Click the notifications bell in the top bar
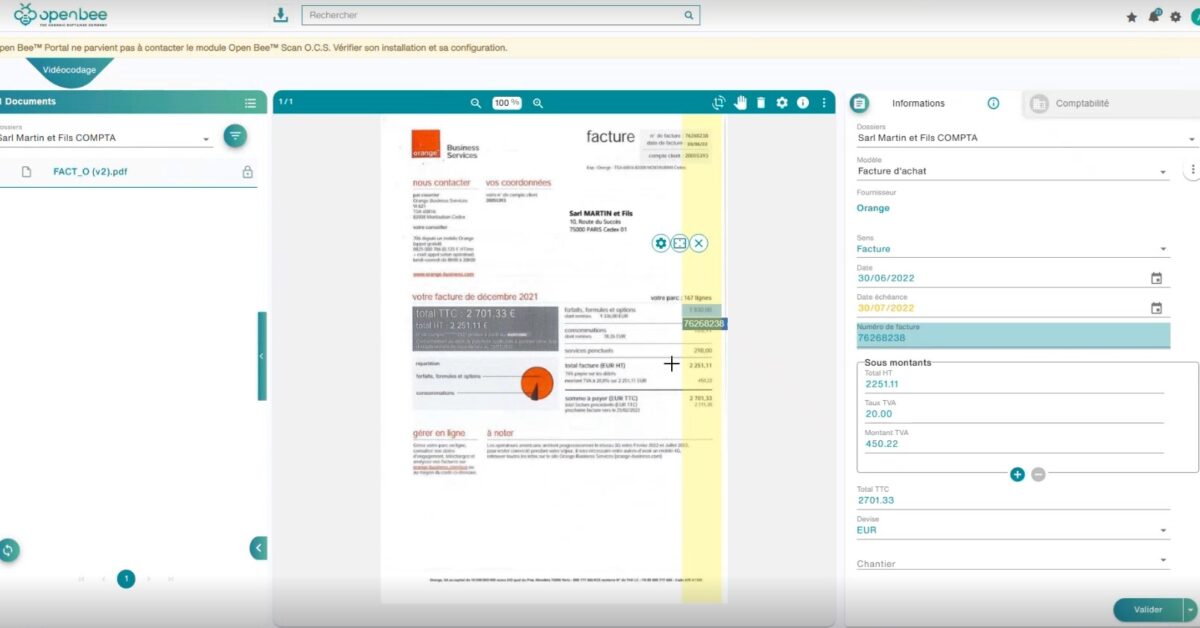1200x628 pixels. (1154, 15)
